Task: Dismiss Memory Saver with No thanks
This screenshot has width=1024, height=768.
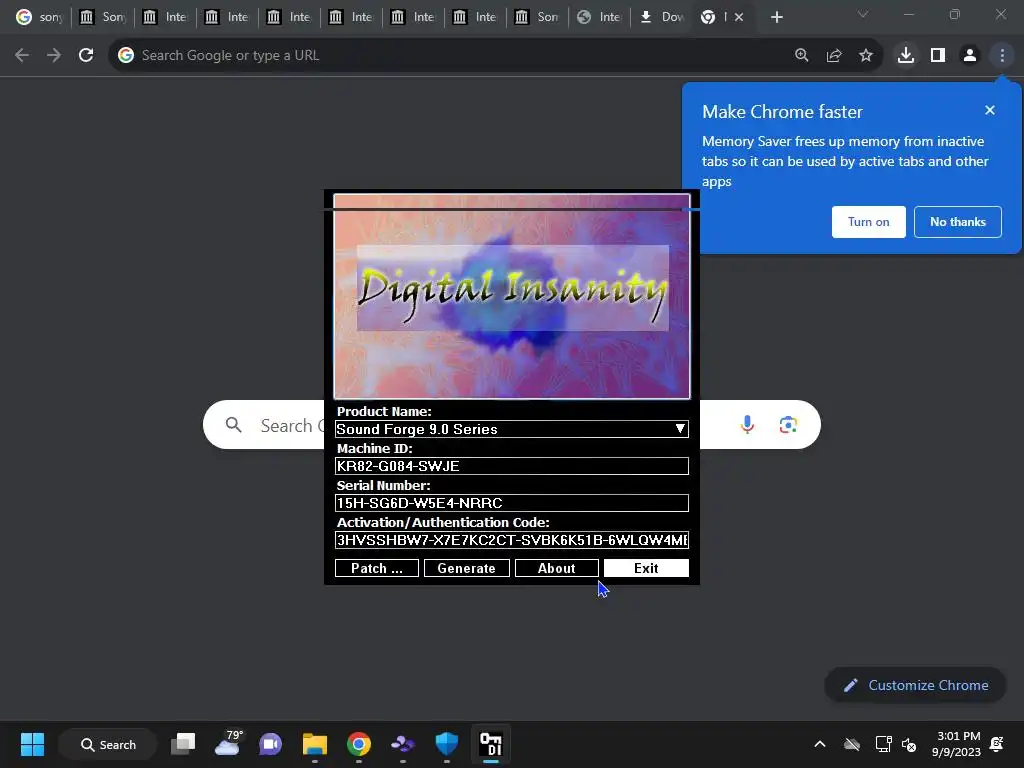Action: [x=957, y=222]
